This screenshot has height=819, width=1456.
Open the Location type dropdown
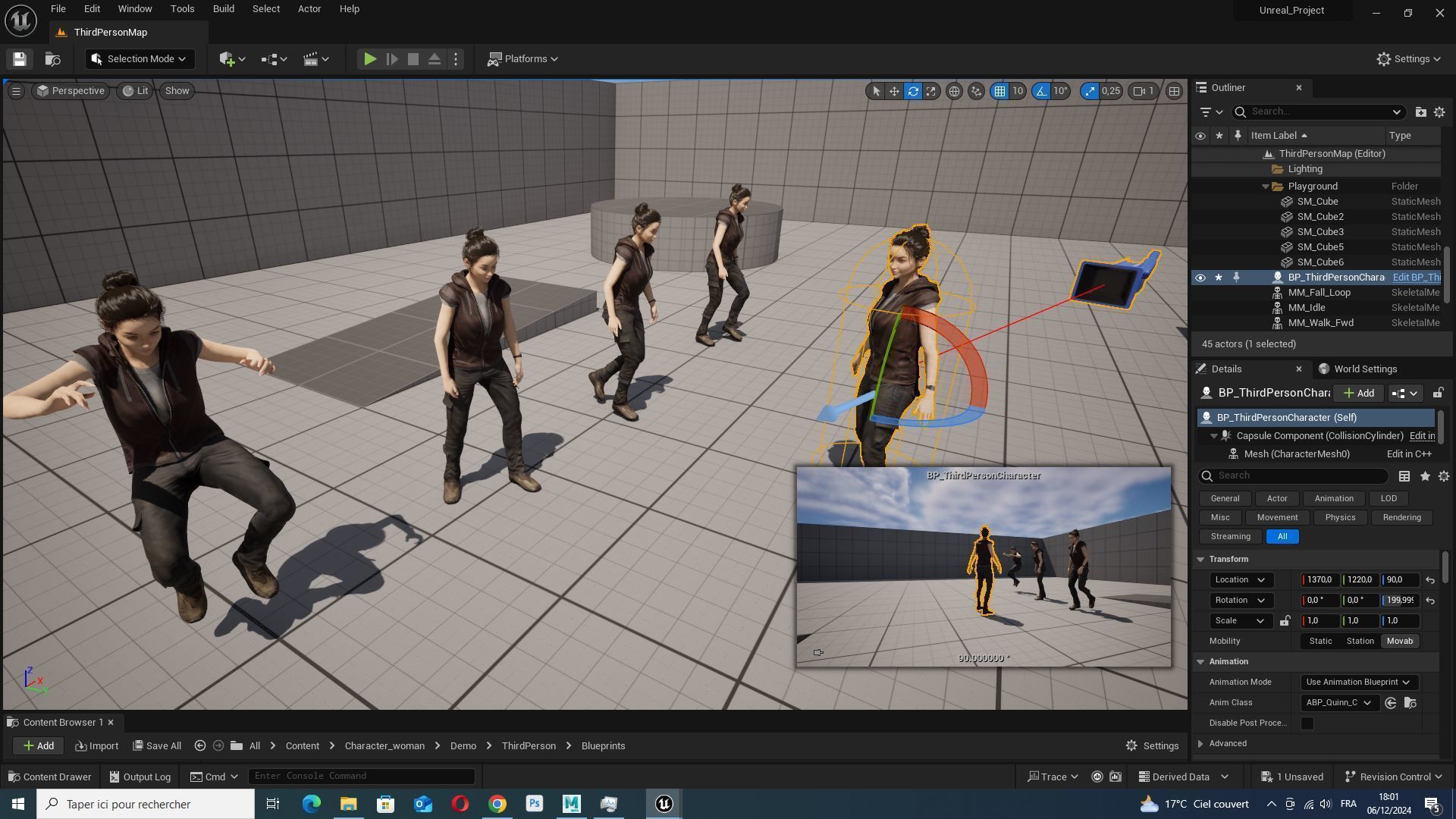(x=1241, y=580)
